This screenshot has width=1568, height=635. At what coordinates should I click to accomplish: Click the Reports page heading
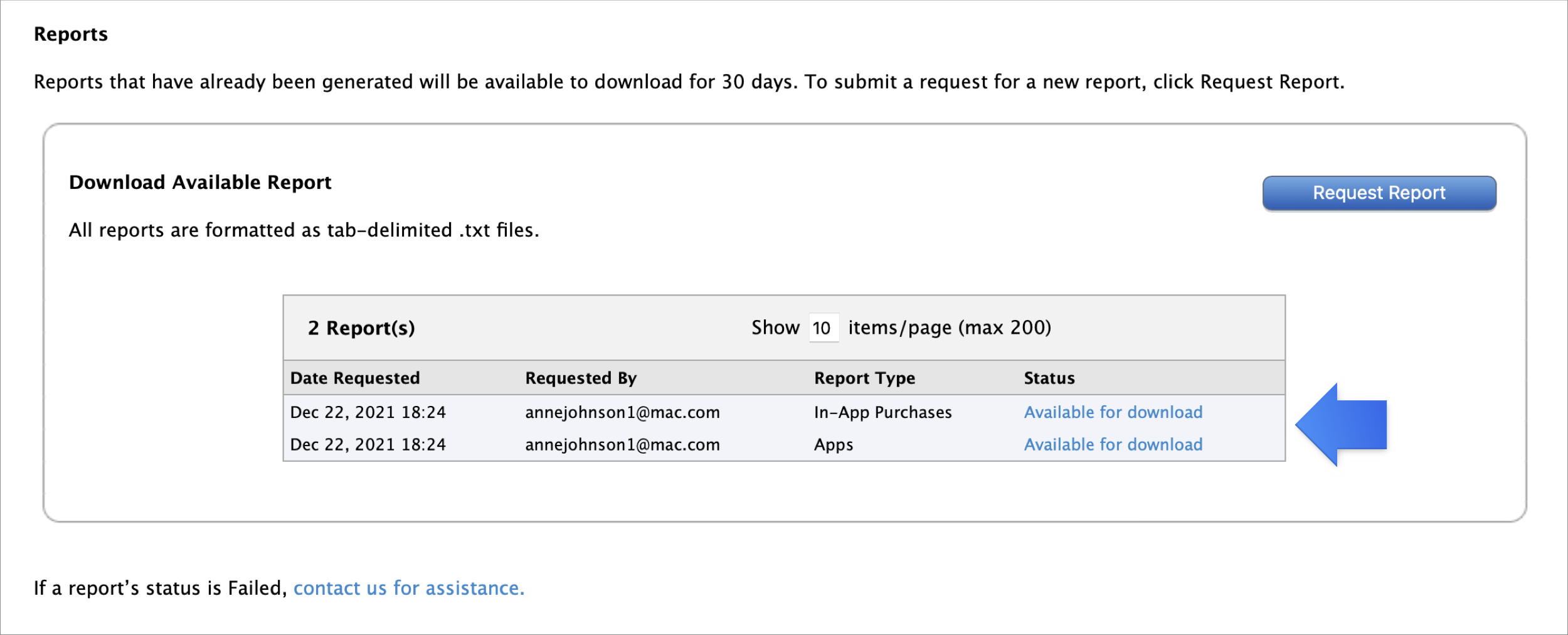click(71, 35)
